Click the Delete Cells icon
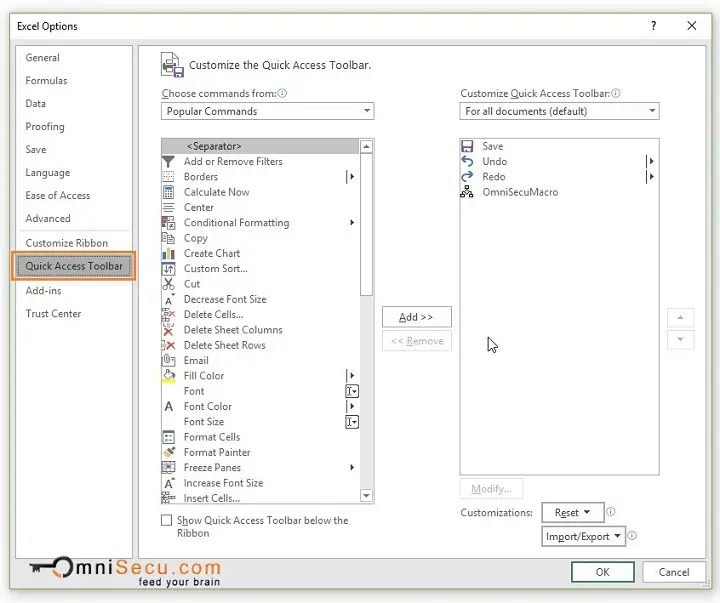720x603 pixels. pyautogui.click(x=169, y=315)
